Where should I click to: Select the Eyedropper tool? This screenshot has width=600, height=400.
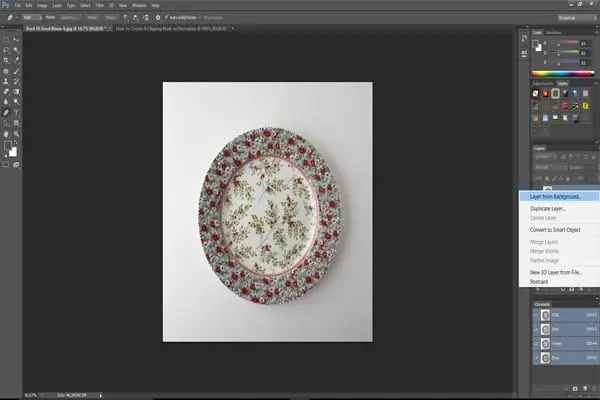16,60
